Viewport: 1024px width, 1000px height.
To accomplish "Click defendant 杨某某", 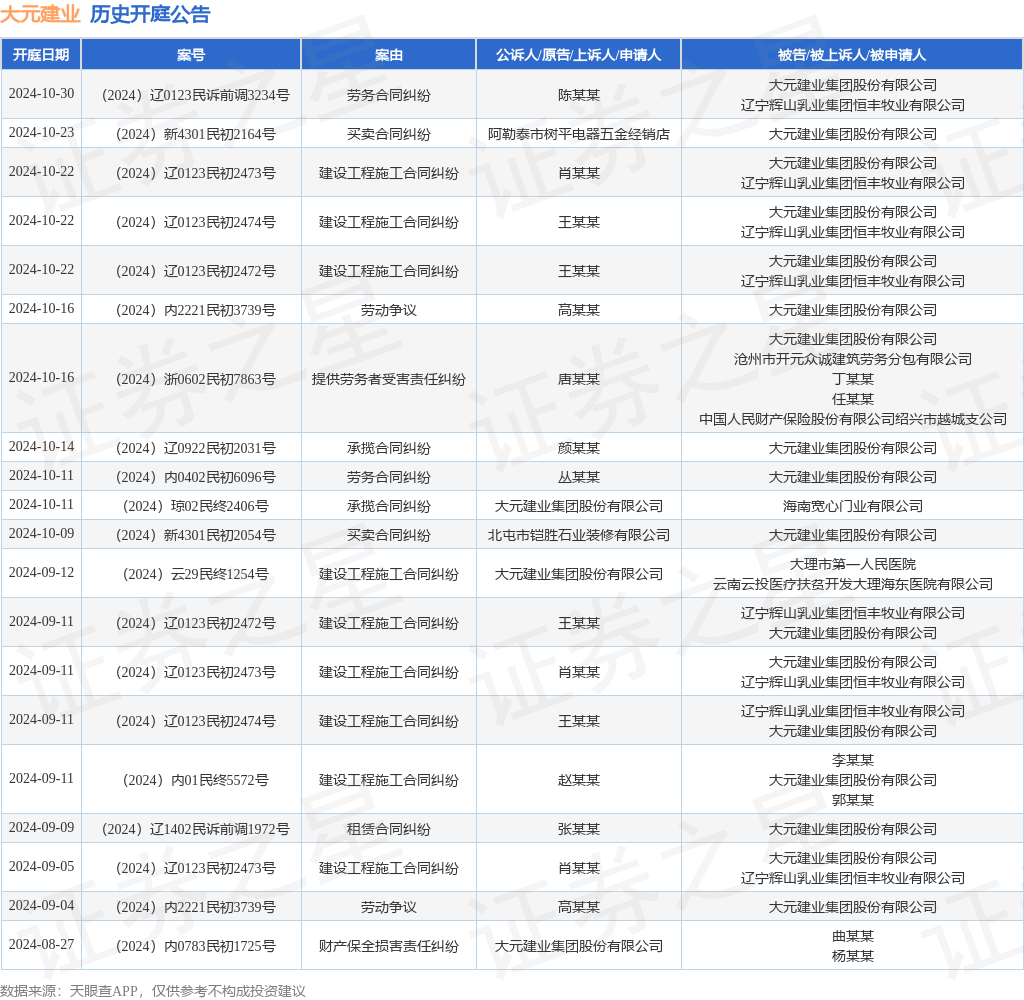I will click(852, 956).
